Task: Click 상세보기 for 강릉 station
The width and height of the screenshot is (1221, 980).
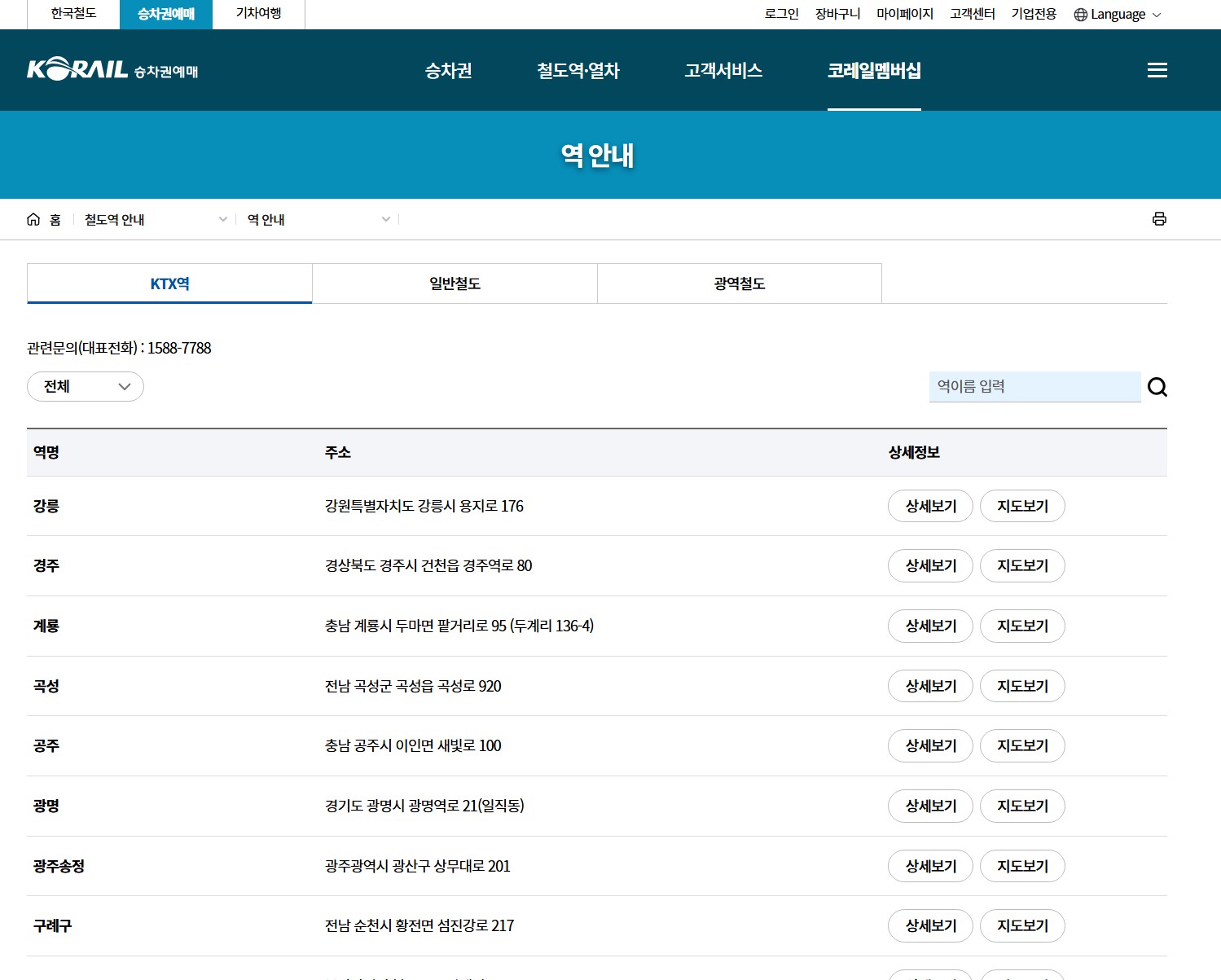Action: 929,506
